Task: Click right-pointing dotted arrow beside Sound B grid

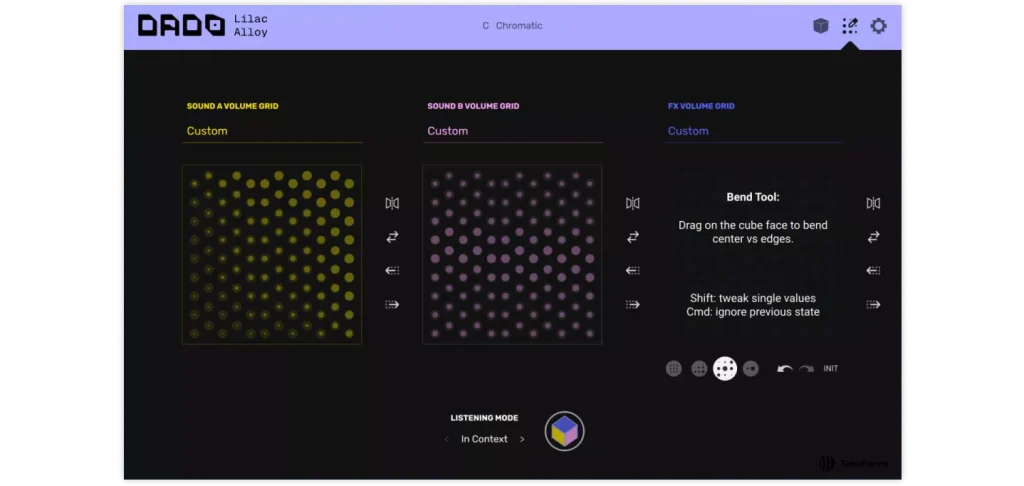Action: tap(633, 304)
